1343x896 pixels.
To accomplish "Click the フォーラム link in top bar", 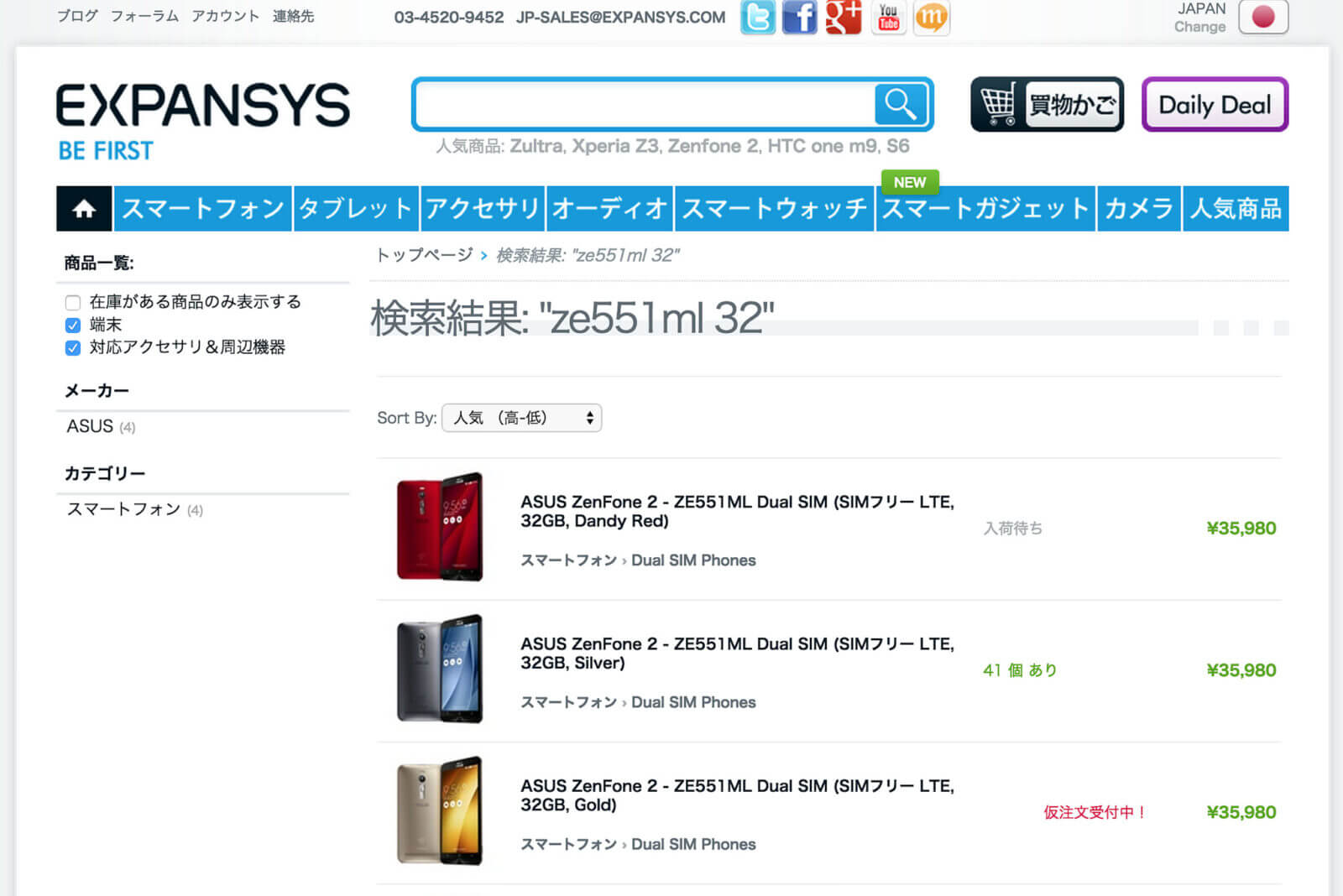I will 144,16.
